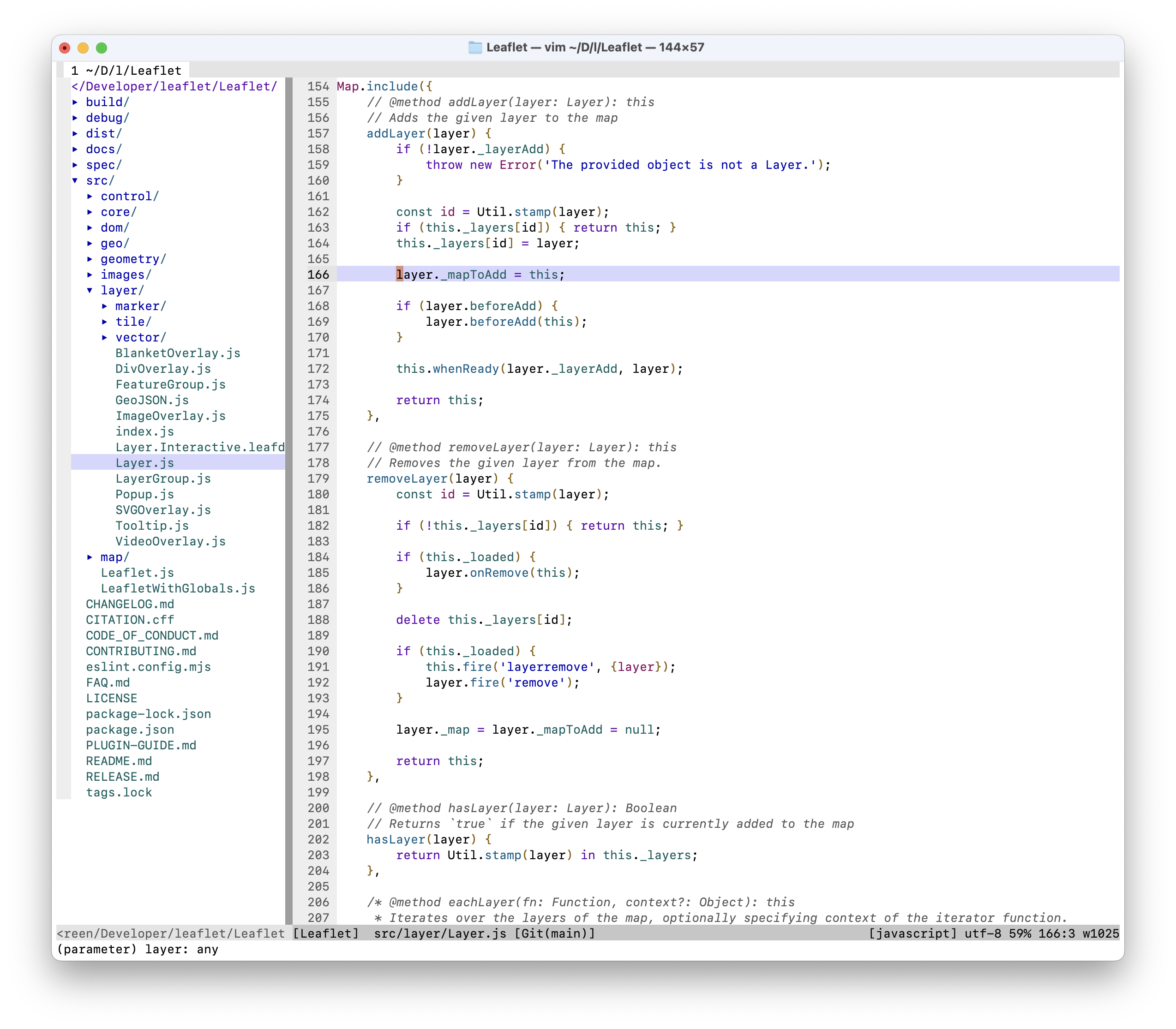Expand the geometry/ folder arrow
This screenshot has width=1176, height=1029.
(90, 259)
